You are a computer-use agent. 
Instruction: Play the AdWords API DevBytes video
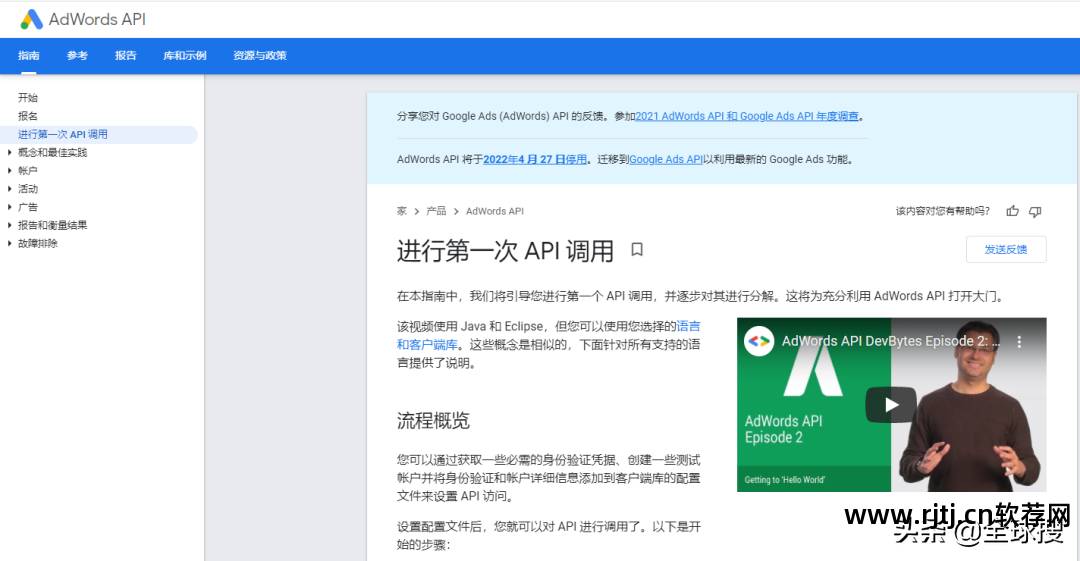891,405
